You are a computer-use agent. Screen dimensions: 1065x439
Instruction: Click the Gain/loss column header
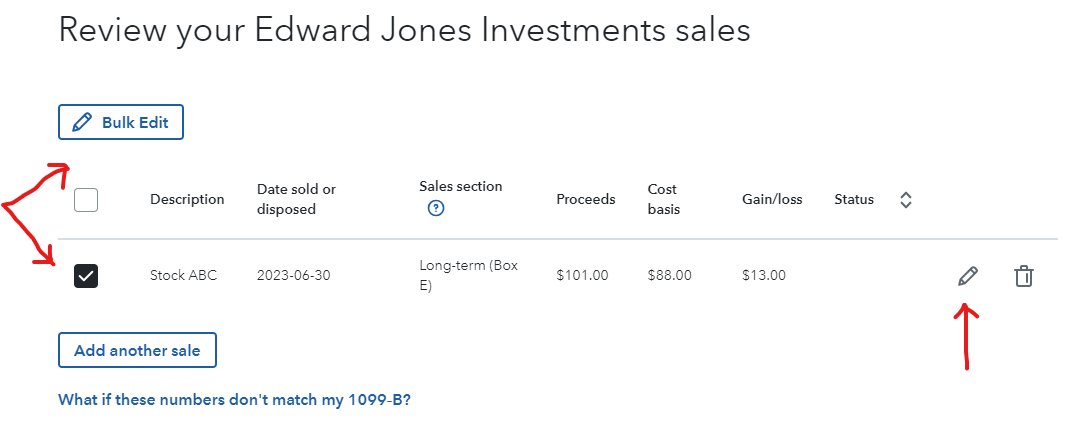(772, 199)
